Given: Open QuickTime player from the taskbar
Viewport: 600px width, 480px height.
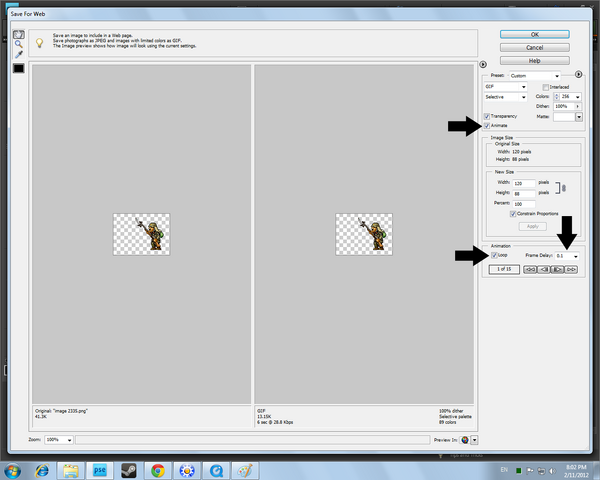Looking at the screenshot, I should (216, 470).
